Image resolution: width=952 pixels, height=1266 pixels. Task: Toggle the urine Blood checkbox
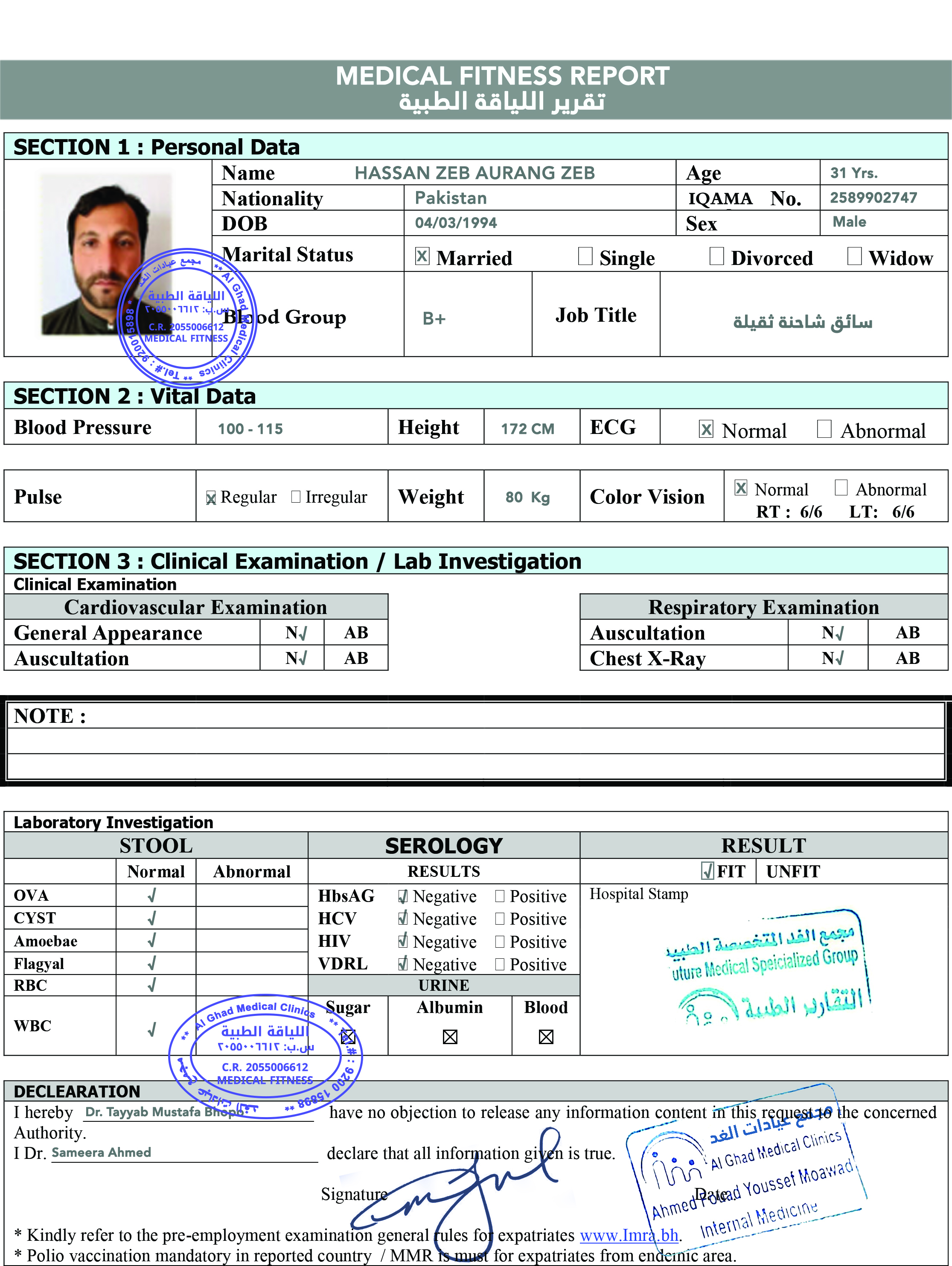[x=545, y=1036]
